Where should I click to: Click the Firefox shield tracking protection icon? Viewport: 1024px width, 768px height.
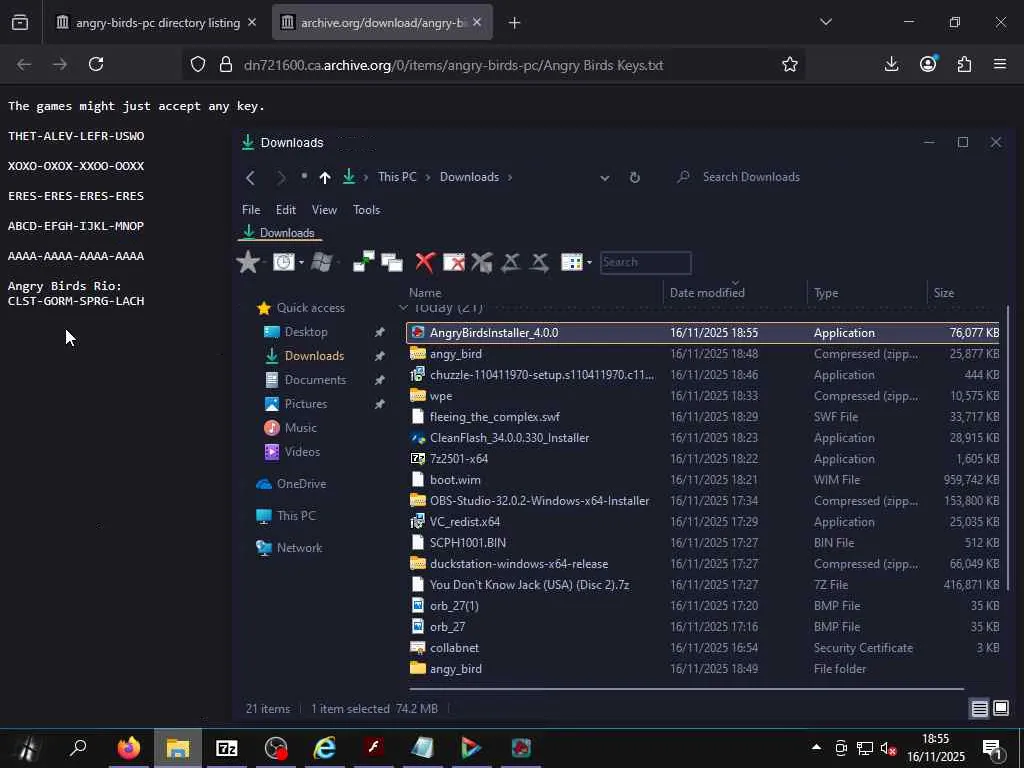198,64
